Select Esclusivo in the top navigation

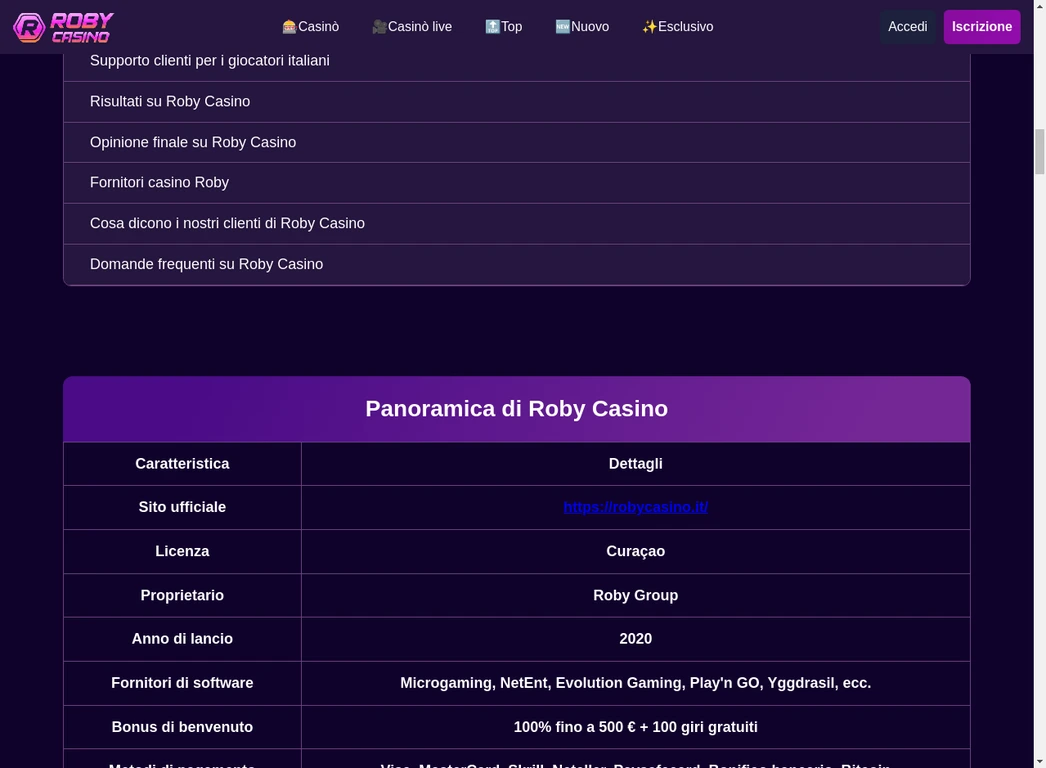pyautogui.click(x=685, y=26)
